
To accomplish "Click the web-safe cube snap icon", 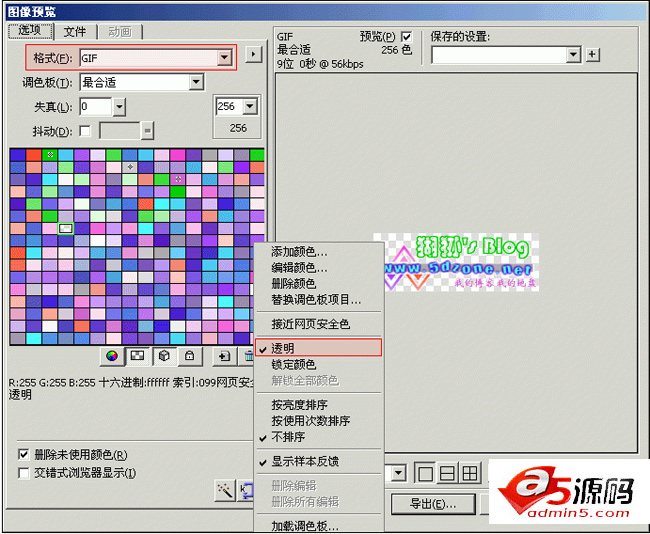I will tap(164, 357).
